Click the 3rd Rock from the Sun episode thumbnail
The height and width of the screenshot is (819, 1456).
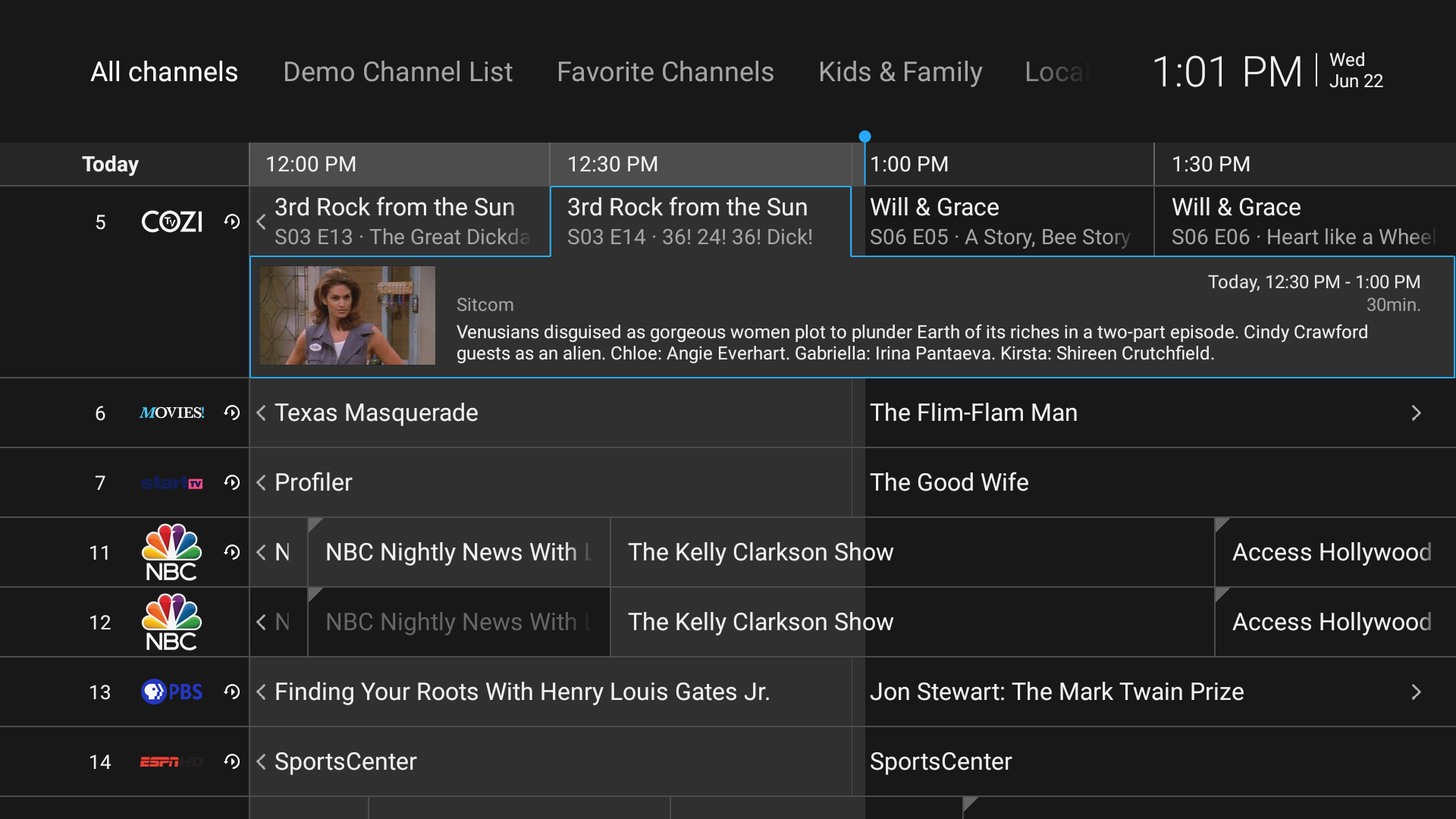(346, 315)
